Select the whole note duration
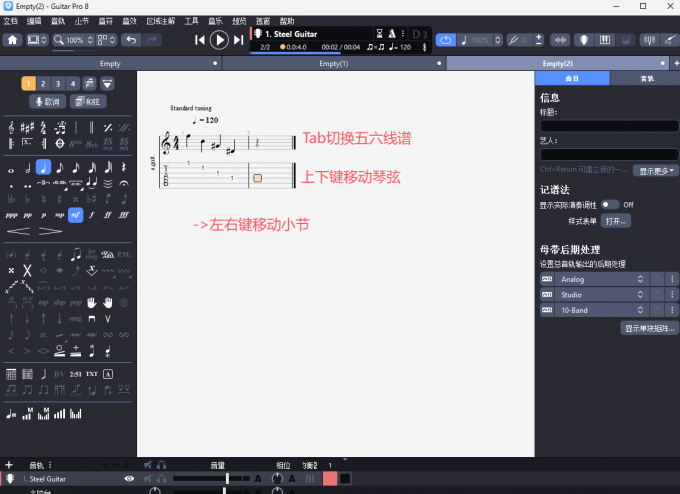 tap(11, 170)
